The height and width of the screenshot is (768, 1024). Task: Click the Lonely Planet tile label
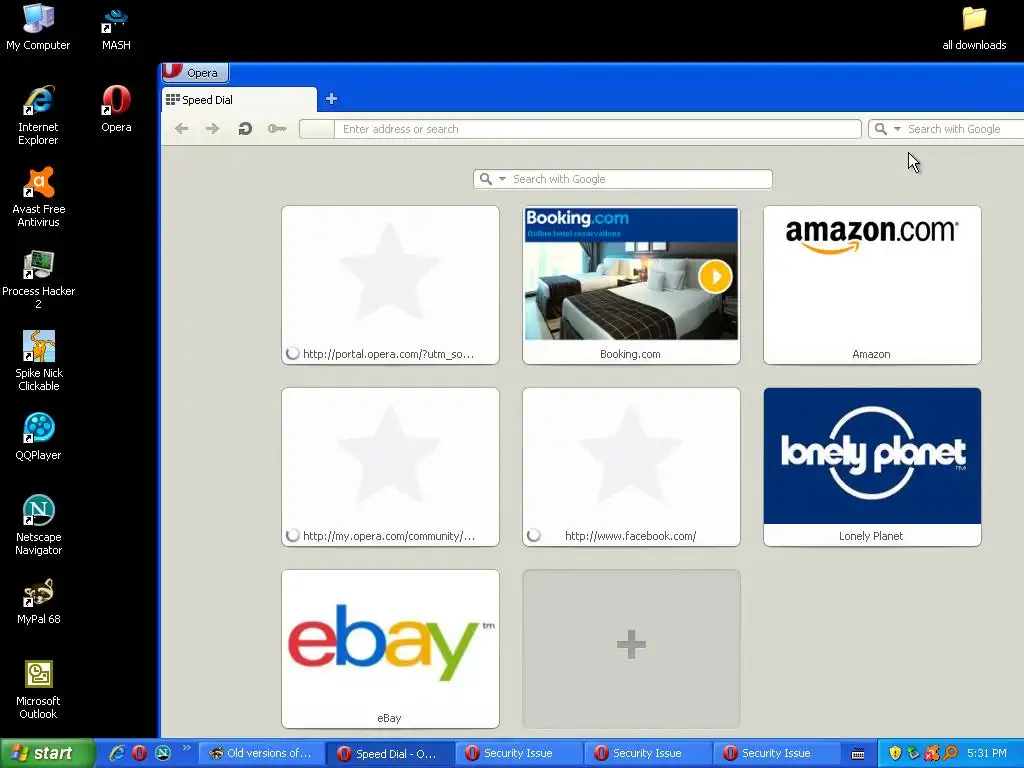click(x=871, y=536)
